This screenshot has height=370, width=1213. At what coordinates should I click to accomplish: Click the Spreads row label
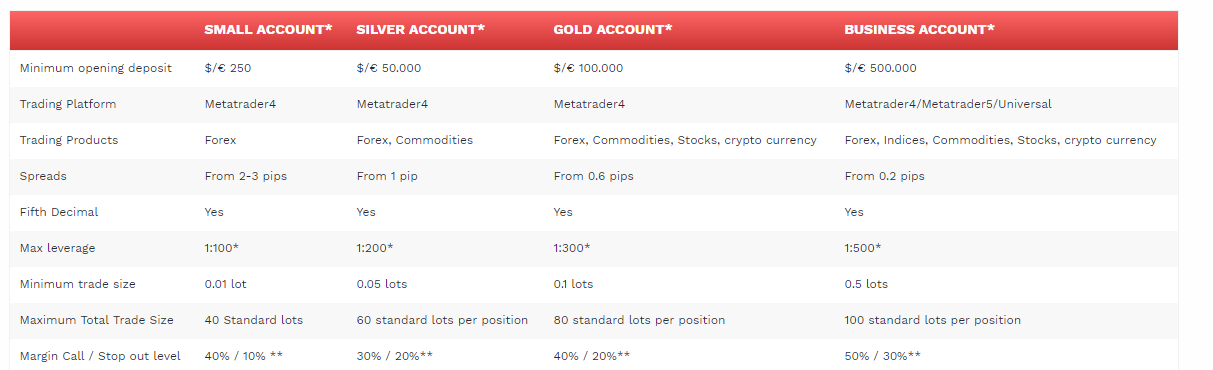click(42, 176)
